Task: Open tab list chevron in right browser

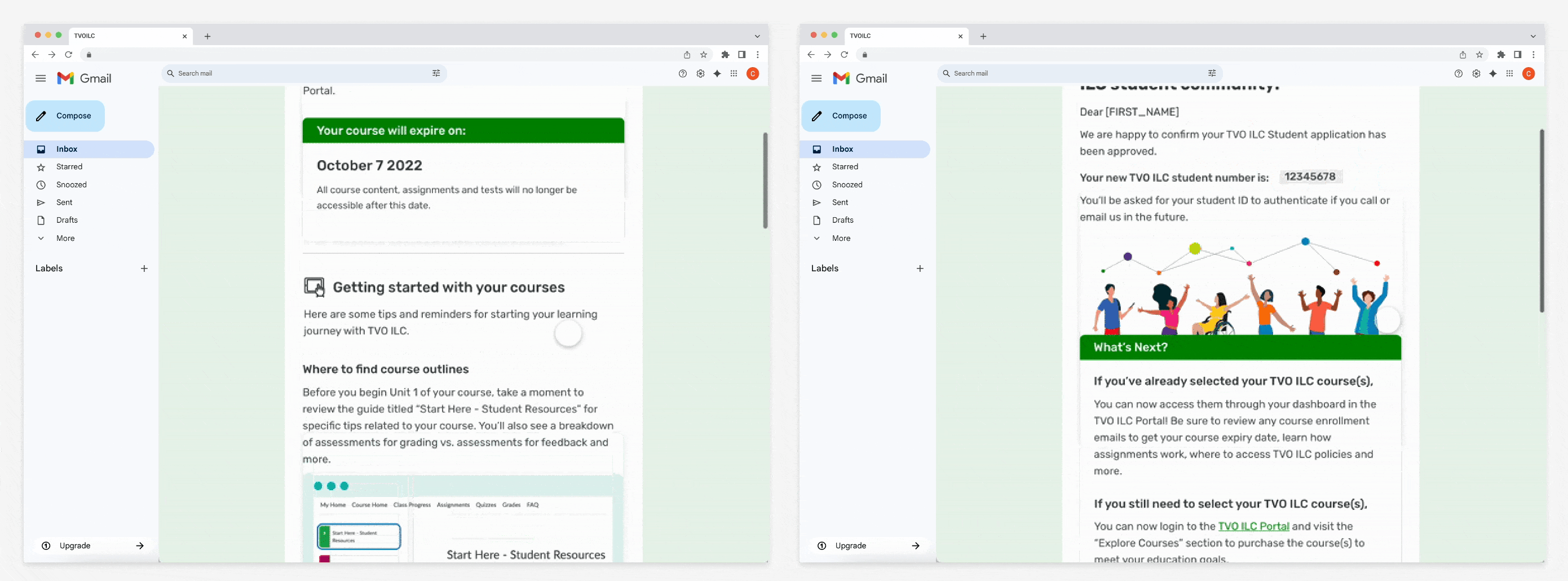Action: pyautogui.click(x=1532, y=36)
